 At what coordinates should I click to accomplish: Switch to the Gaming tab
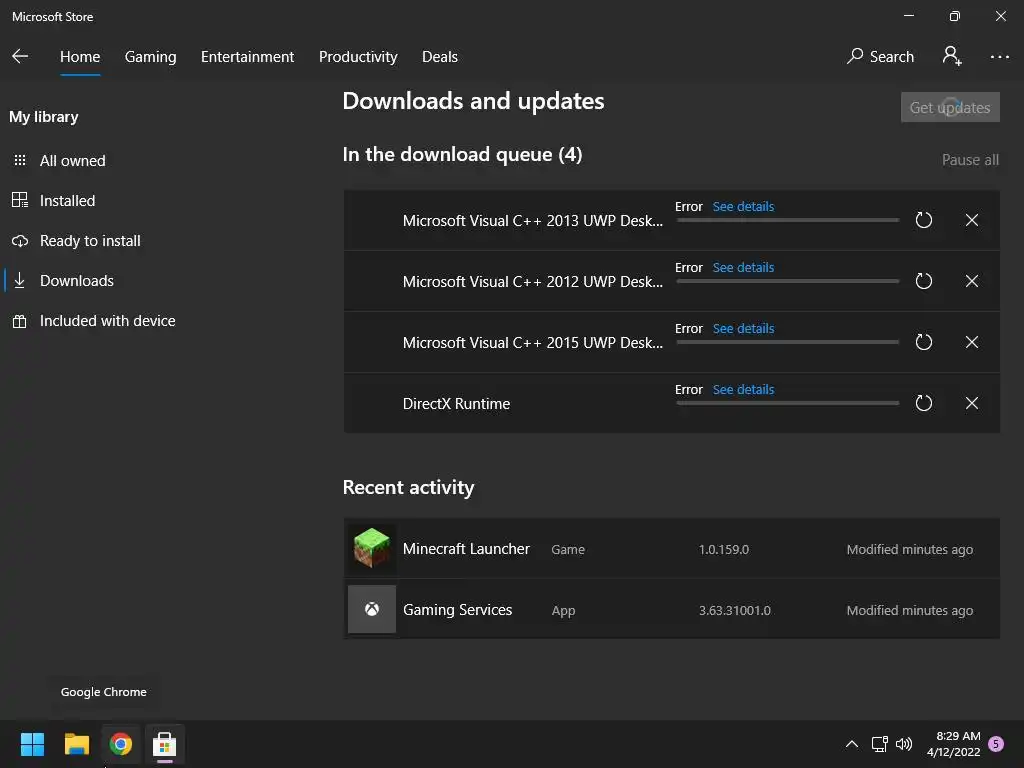point(151,57)
